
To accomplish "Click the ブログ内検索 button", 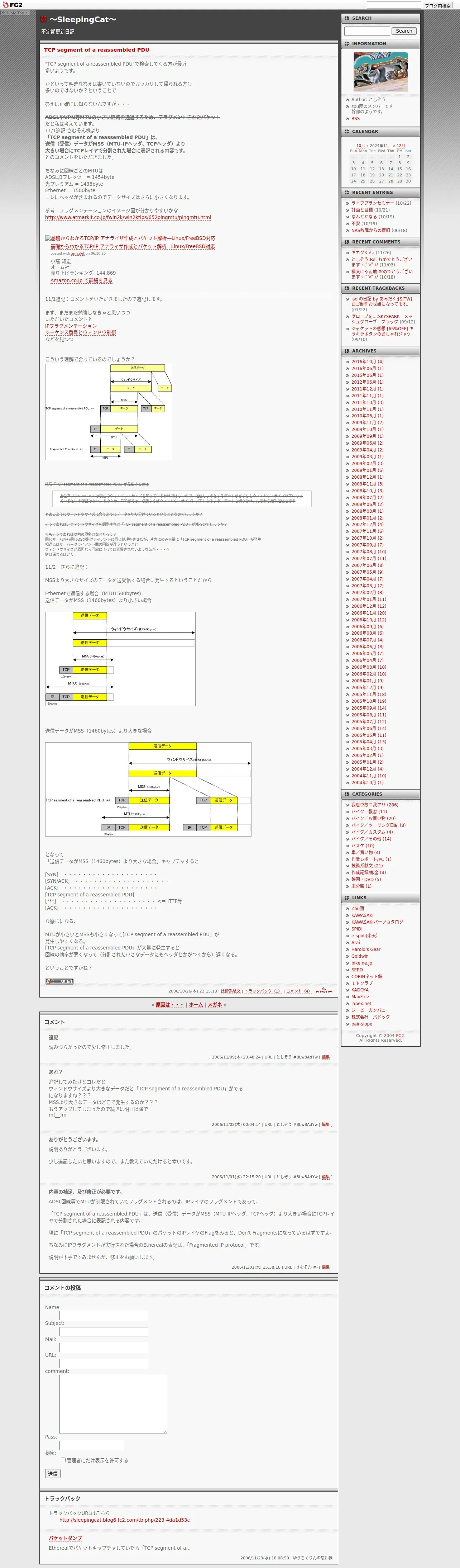I will (x=437, y=5).
